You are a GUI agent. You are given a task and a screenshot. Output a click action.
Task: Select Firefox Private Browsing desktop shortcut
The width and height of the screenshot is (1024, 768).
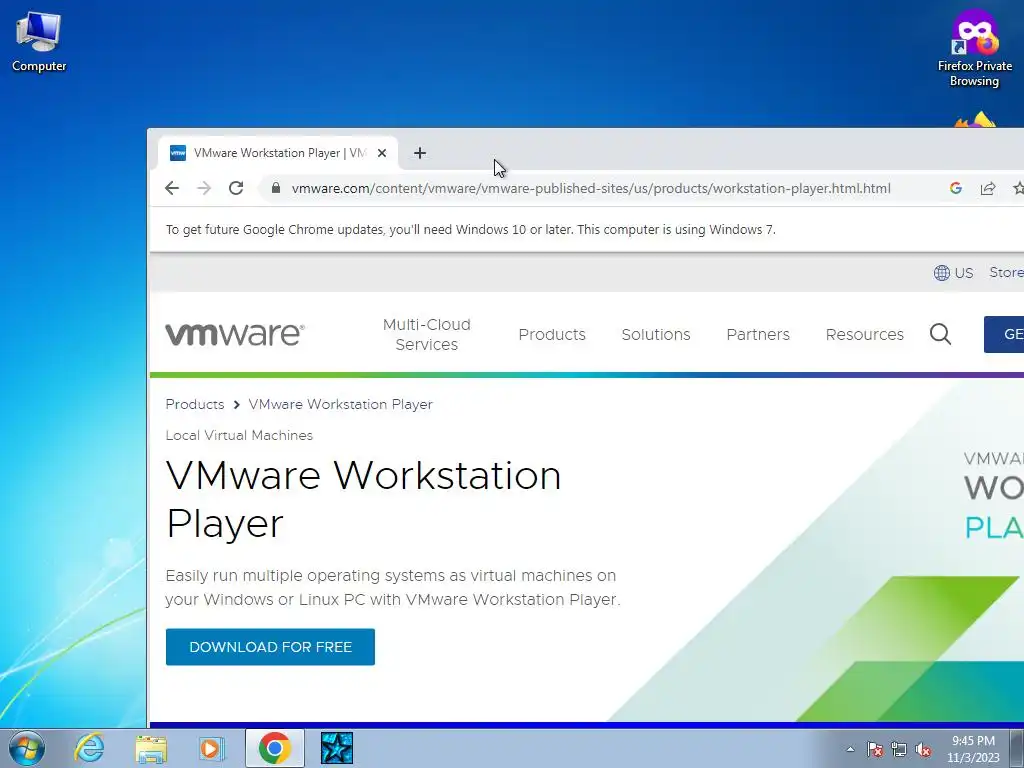[974, 49]
